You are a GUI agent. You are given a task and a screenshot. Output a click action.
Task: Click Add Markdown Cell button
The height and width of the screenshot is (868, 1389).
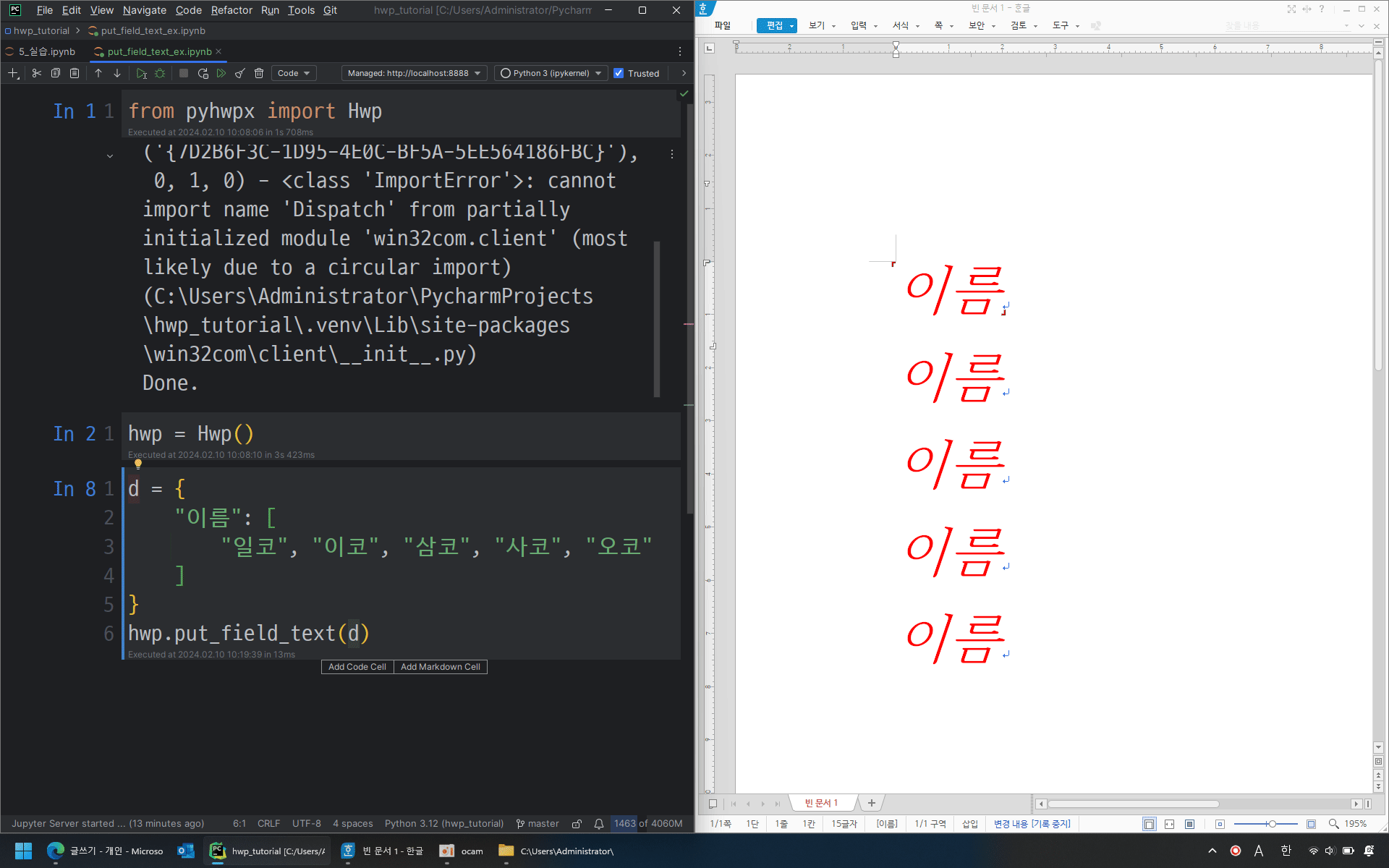click(x=440, y=667)
